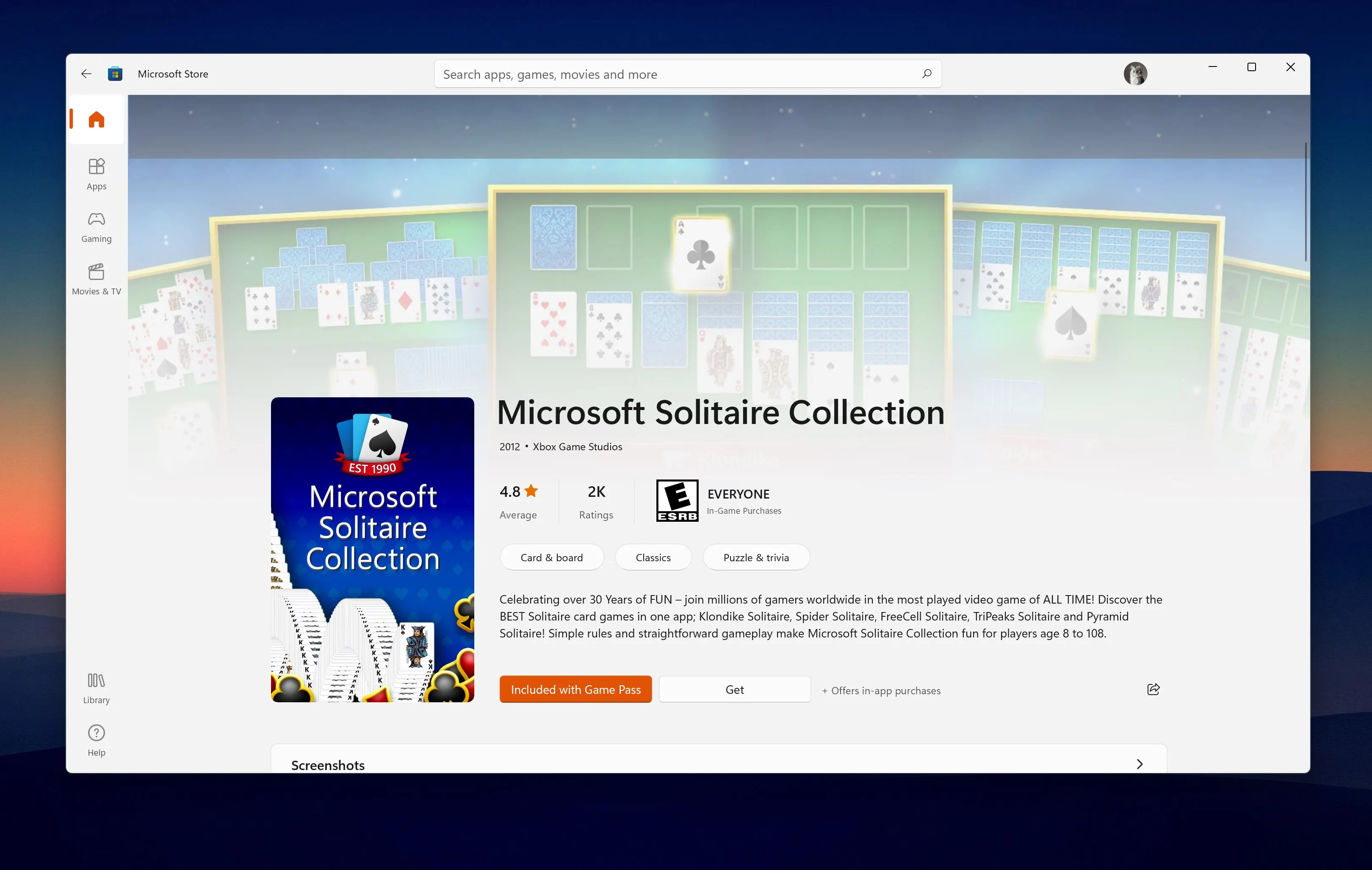1372x870 pixels.
Task: Expand the Screenshots section chevron
Action: 1139,764
